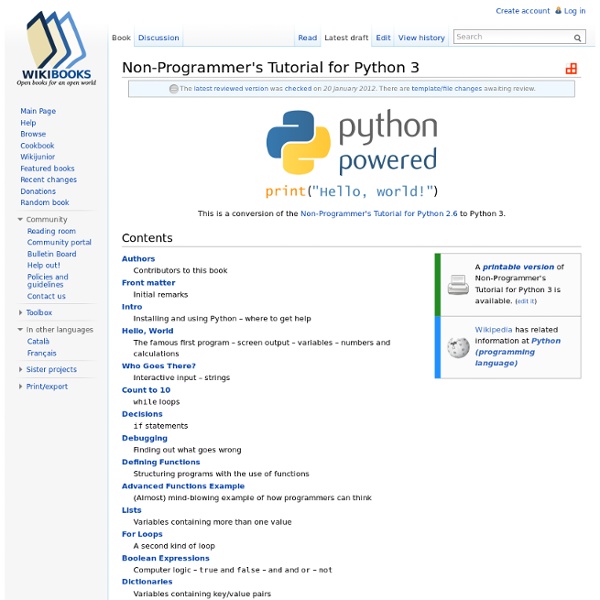Click the printer icon in the side box
The height and width of the screenshot is (600, 600).
click(x=458, y=285)
